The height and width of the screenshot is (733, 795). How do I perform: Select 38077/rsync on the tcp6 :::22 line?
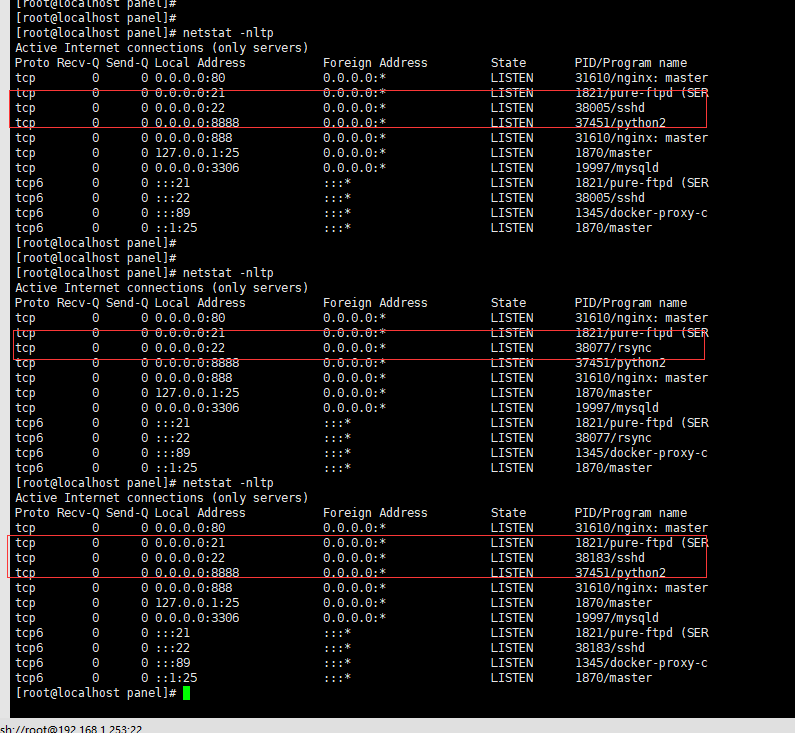point(613,438)
